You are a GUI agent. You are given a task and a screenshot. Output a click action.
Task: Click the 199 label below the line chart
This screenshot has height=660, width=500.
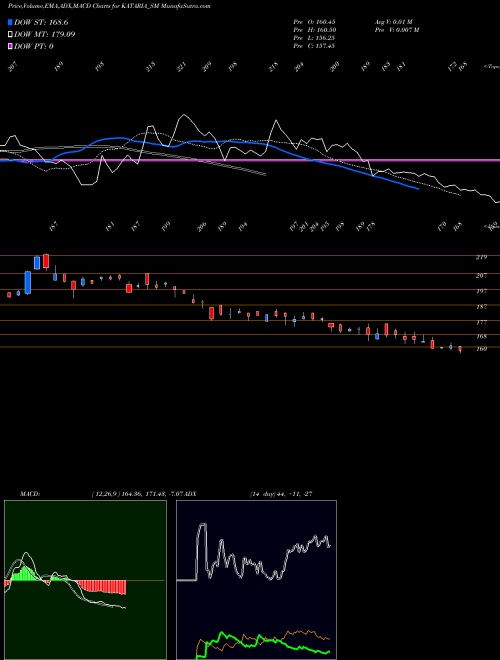[166, 226]
